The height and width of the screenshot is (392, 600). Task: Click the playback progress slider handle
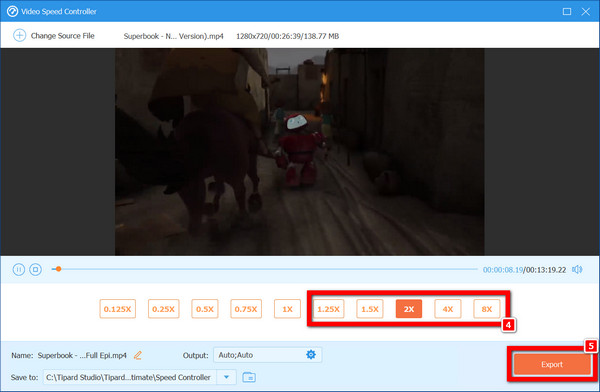click(x=58, y=269)
